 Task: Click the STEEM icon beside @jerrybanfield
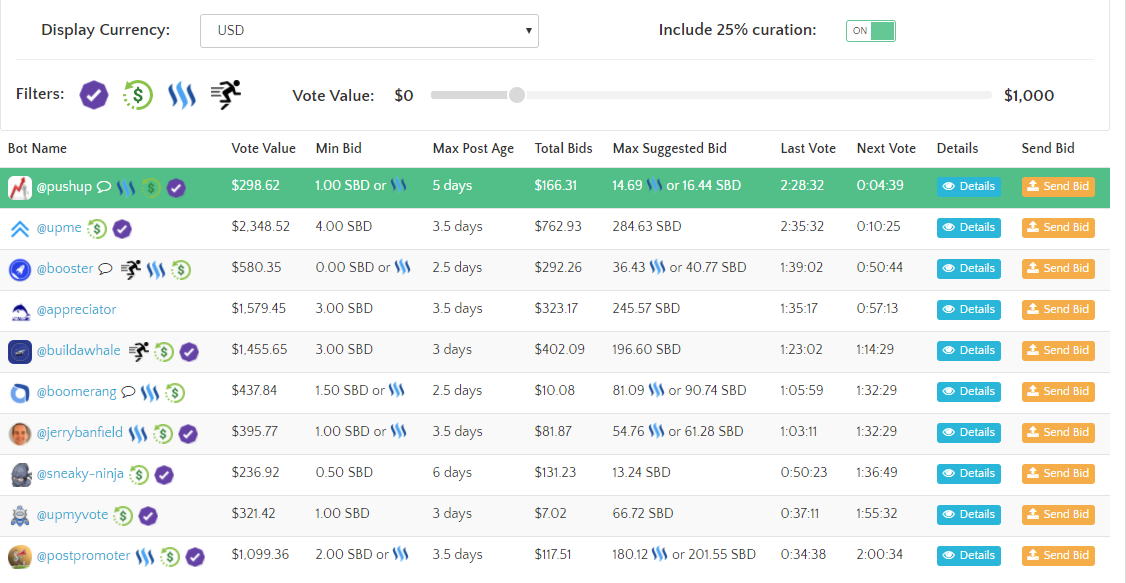(138, 434)
